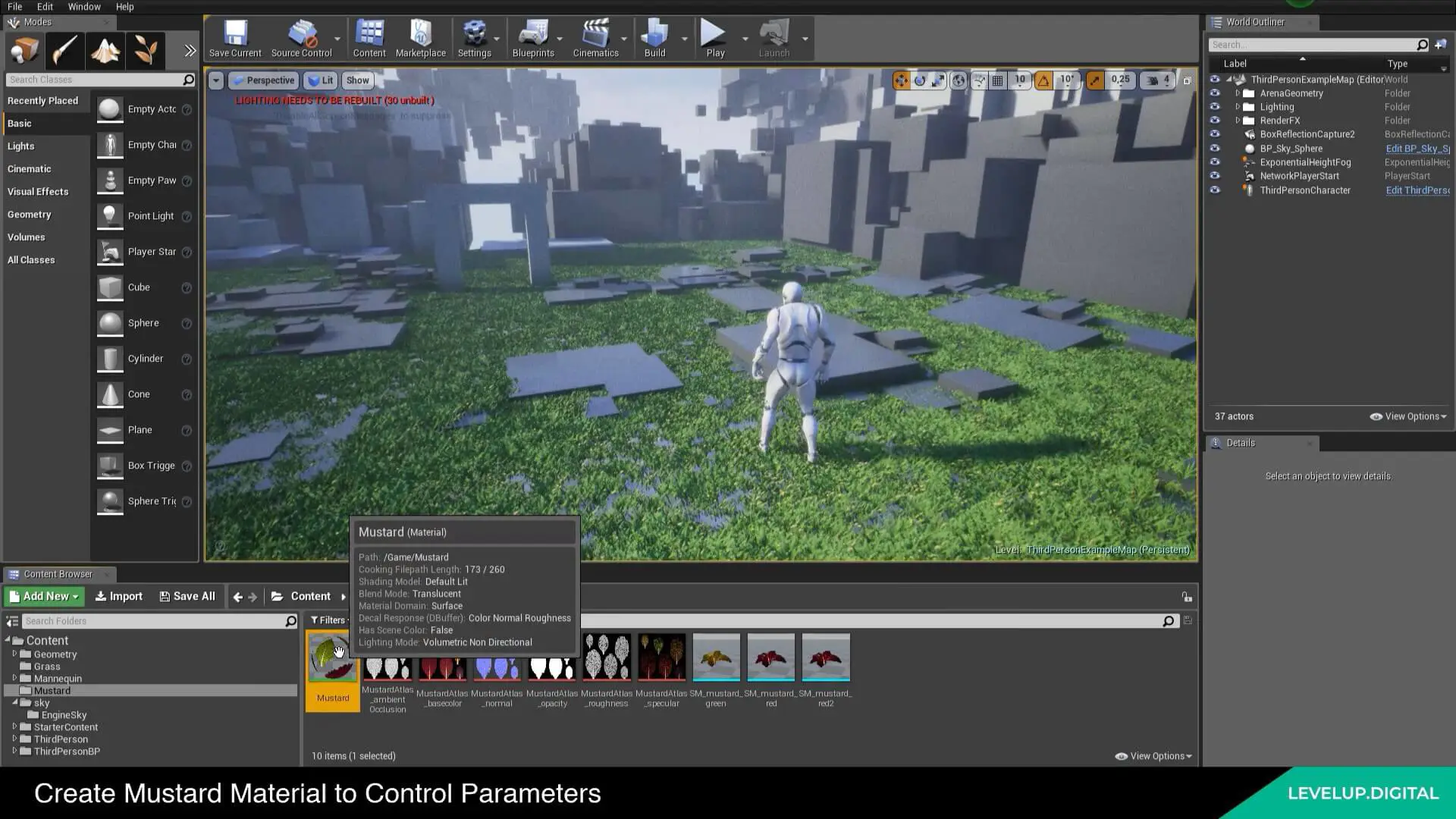Open scale snap 0.25 dropdown
This screenshot has height=819, width=1456.
[1120, 80]
